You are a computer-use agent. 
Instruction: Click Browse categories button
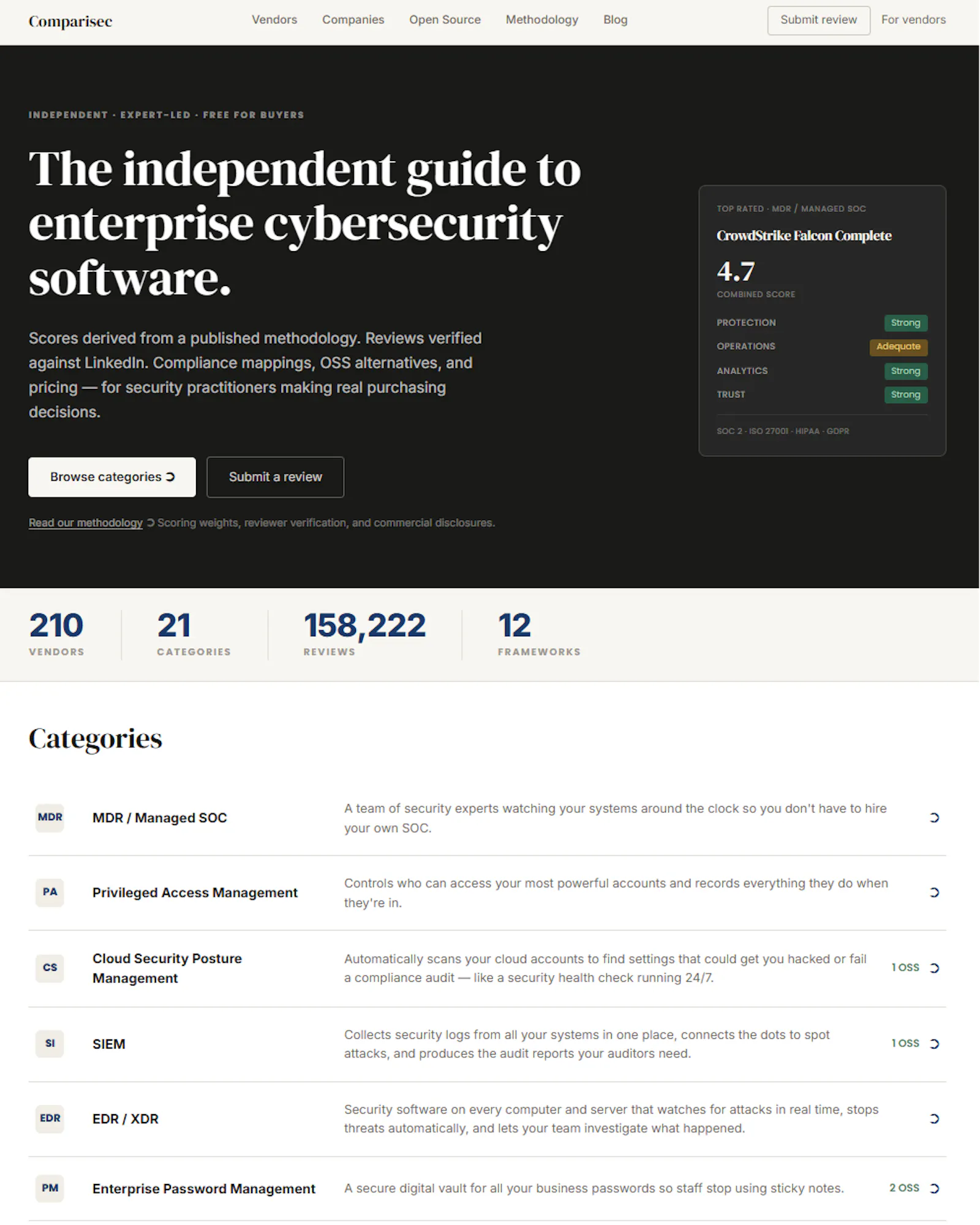point(112,477)
